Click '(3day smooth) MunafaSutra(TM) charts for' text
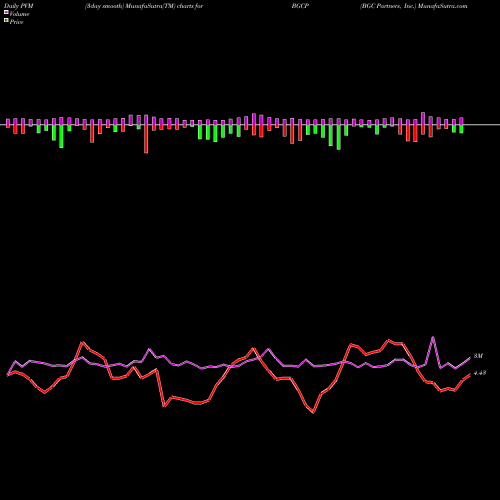Image resolution: width=500 pixels, height=500 pixels. click(144, 6)
